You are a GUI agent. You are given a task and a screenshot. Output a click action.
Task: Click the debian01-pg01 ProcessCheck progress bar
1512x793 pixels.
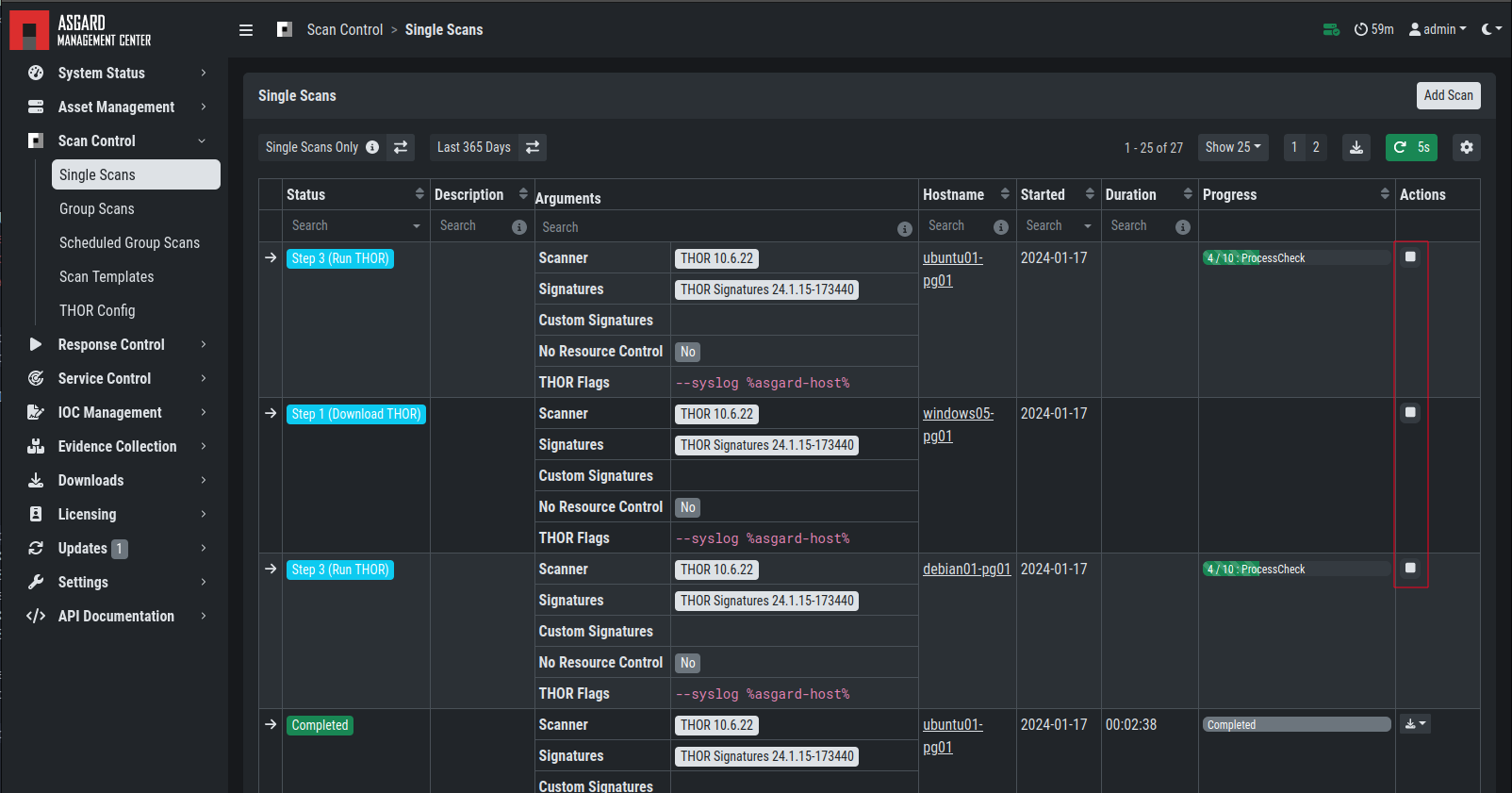pyautogui.click(x=1296, y=569)
